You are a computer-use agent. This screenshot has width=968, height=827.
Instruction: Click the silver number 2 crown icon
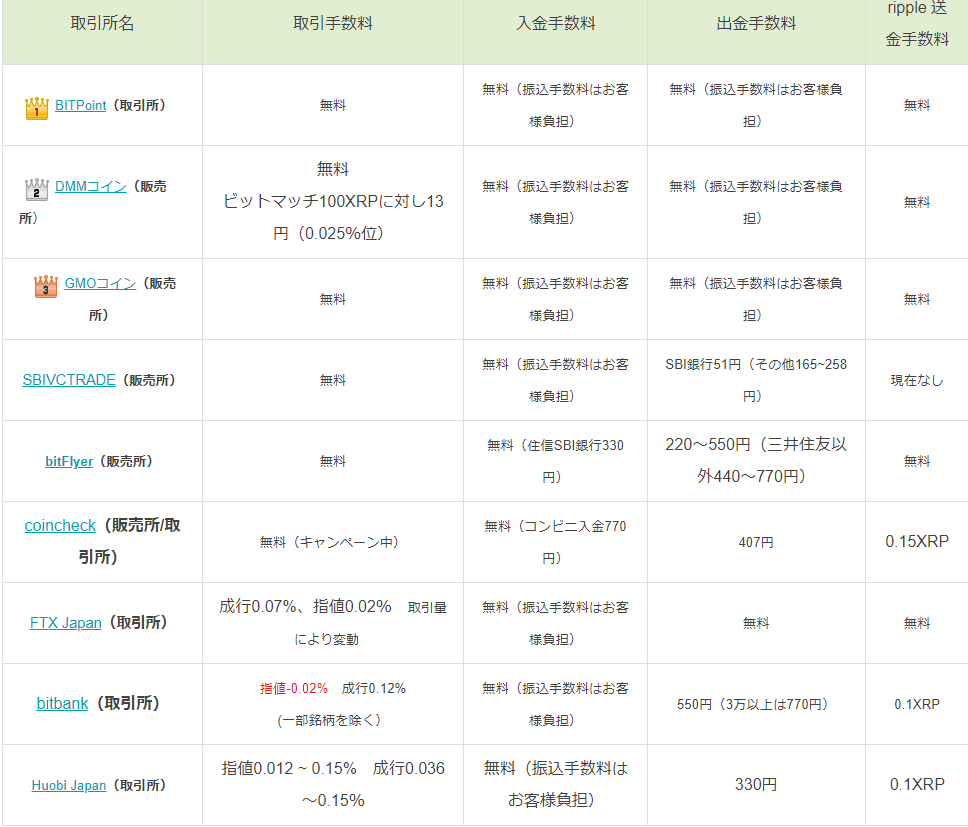pyautogui.click(x=36, y=189)
